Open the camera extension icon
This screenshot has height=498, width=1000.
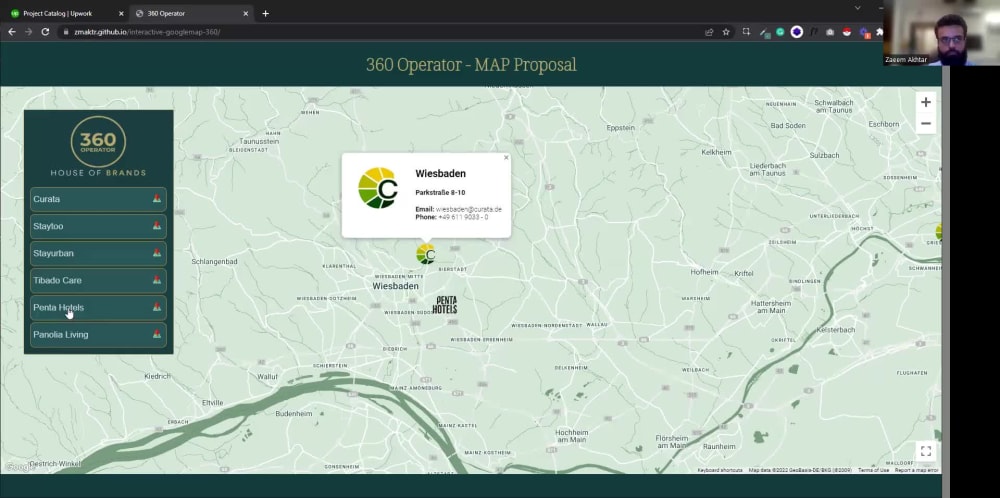(x=830, y=32)
